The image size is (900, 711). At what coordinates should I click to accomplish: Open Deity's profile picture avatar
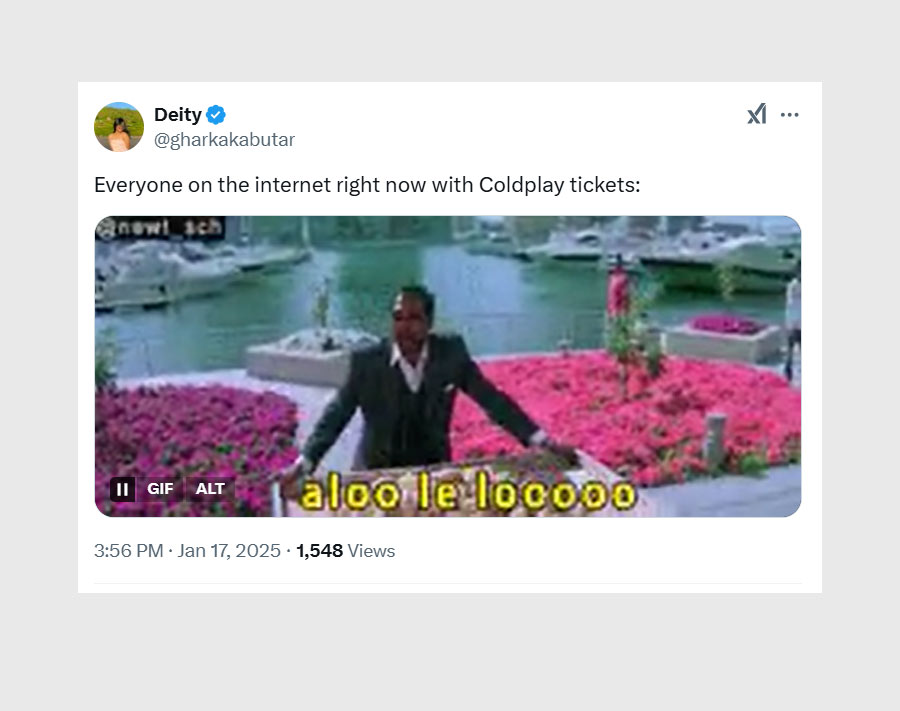point(119,127)
